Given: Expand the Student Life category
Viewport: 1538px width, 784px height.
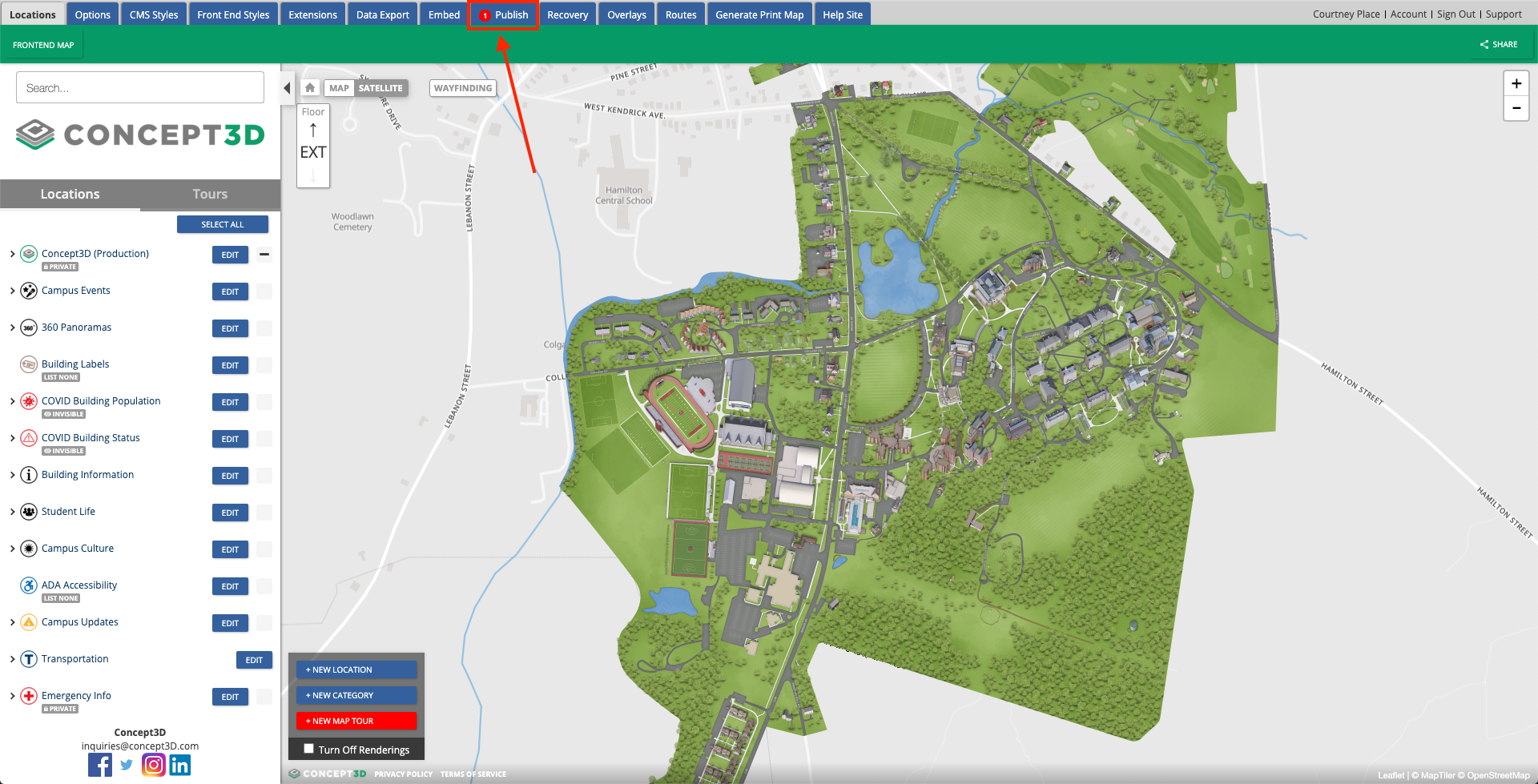Looking at the screenshot, I should click(12, 512).
